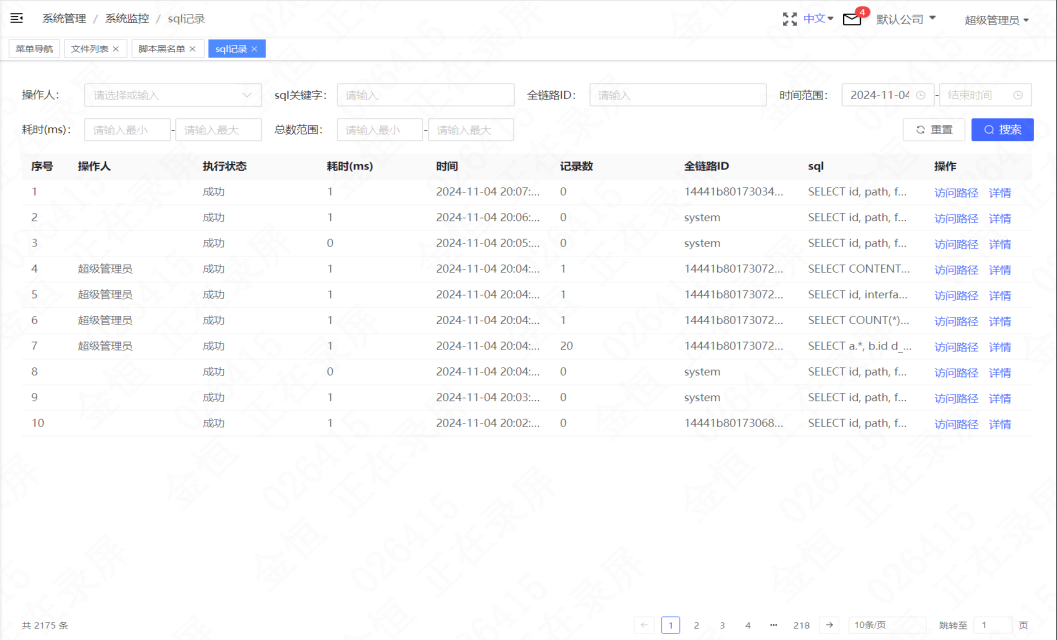The image size is (1057, 640).
Task: Click the start date field 2024-11-04
Action: 888,95
